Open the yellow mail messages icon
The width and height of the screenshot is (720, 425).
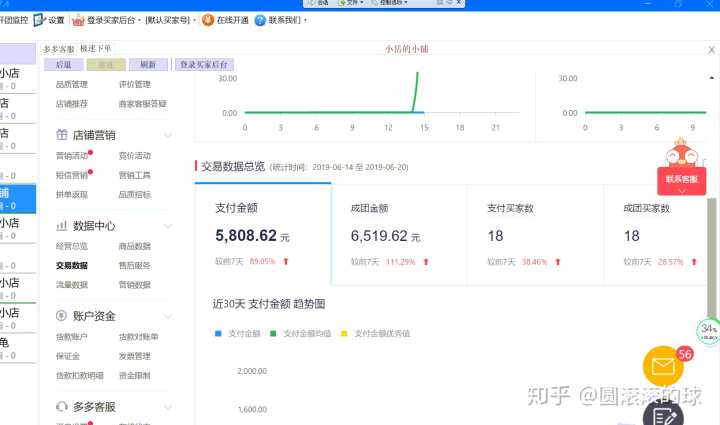click(662, 367)
